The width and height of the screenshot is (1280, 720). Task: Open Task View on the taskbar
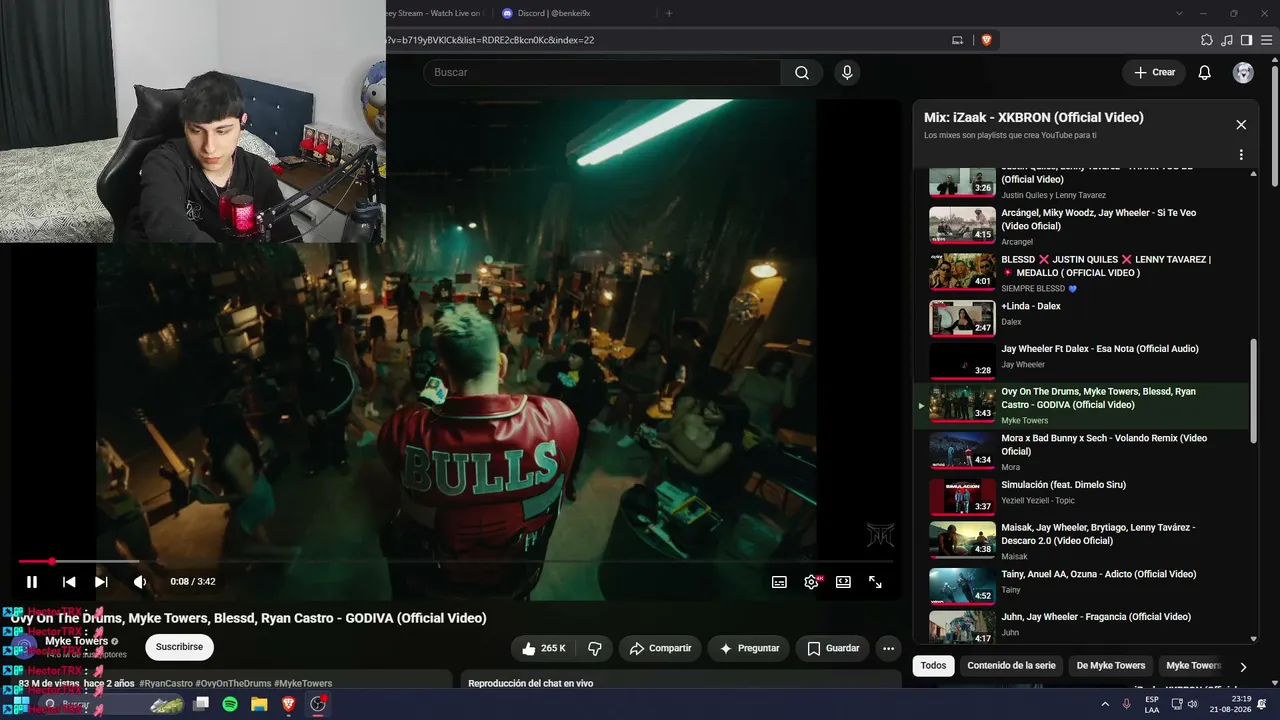coord(201,704)
